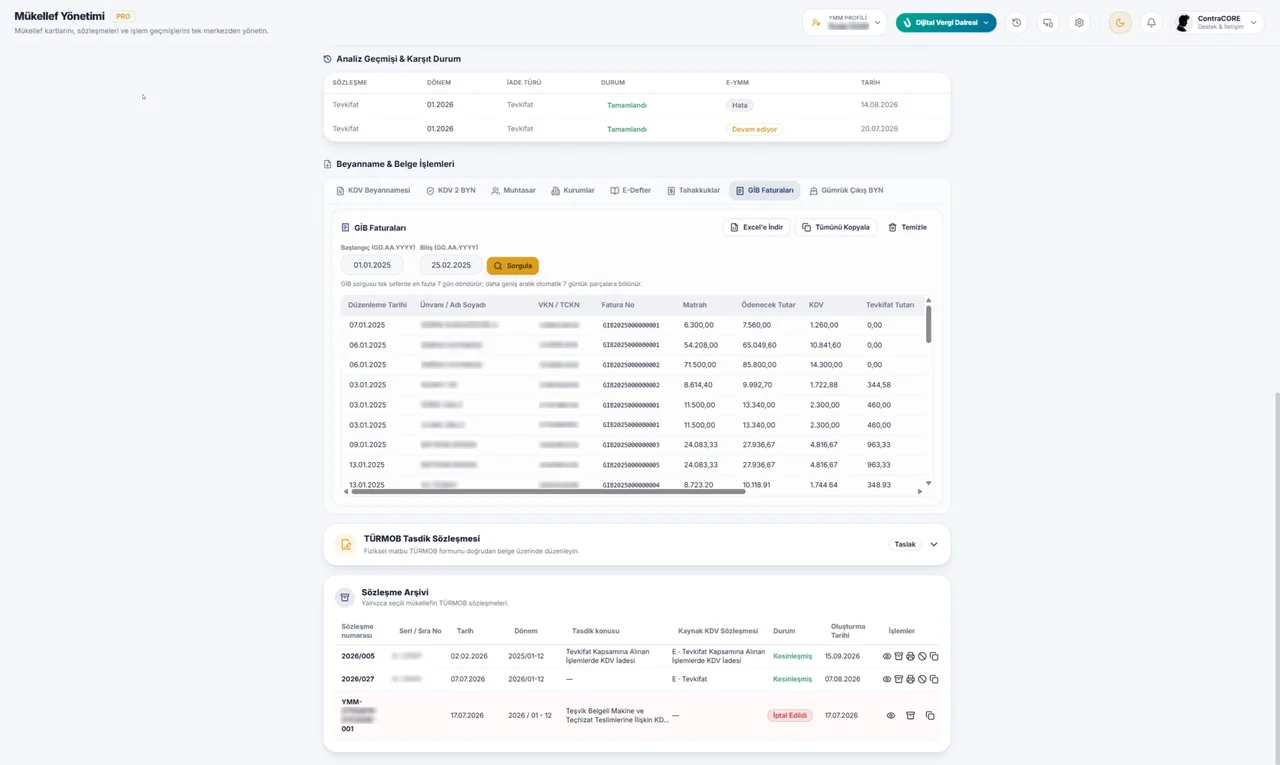1280x765 pixels.
Task: Open the Dijital Vergi Dairesi dropdown
Action: (x=946, y=22)
